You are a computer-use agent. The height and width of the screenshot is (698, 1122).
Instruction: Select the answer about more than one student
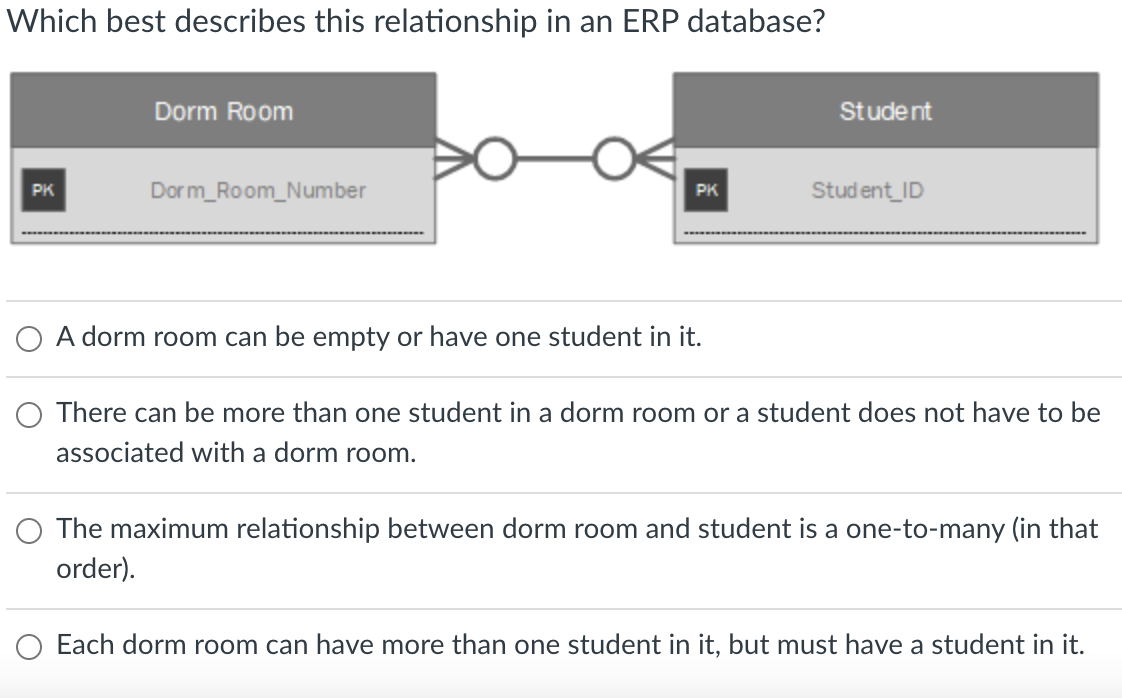coord(28,415)
